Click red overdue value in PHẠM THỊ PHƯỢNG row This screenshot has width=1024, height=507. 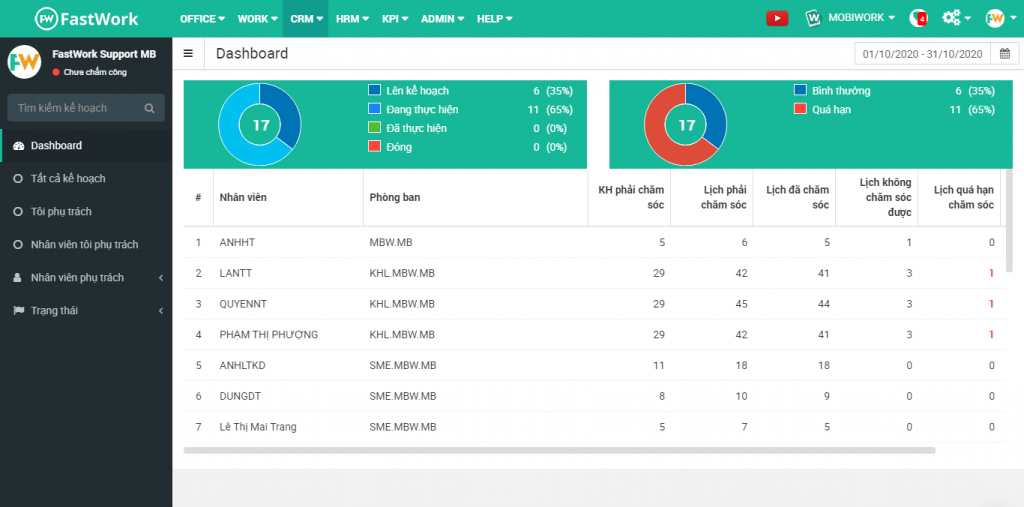click(991, 335)
